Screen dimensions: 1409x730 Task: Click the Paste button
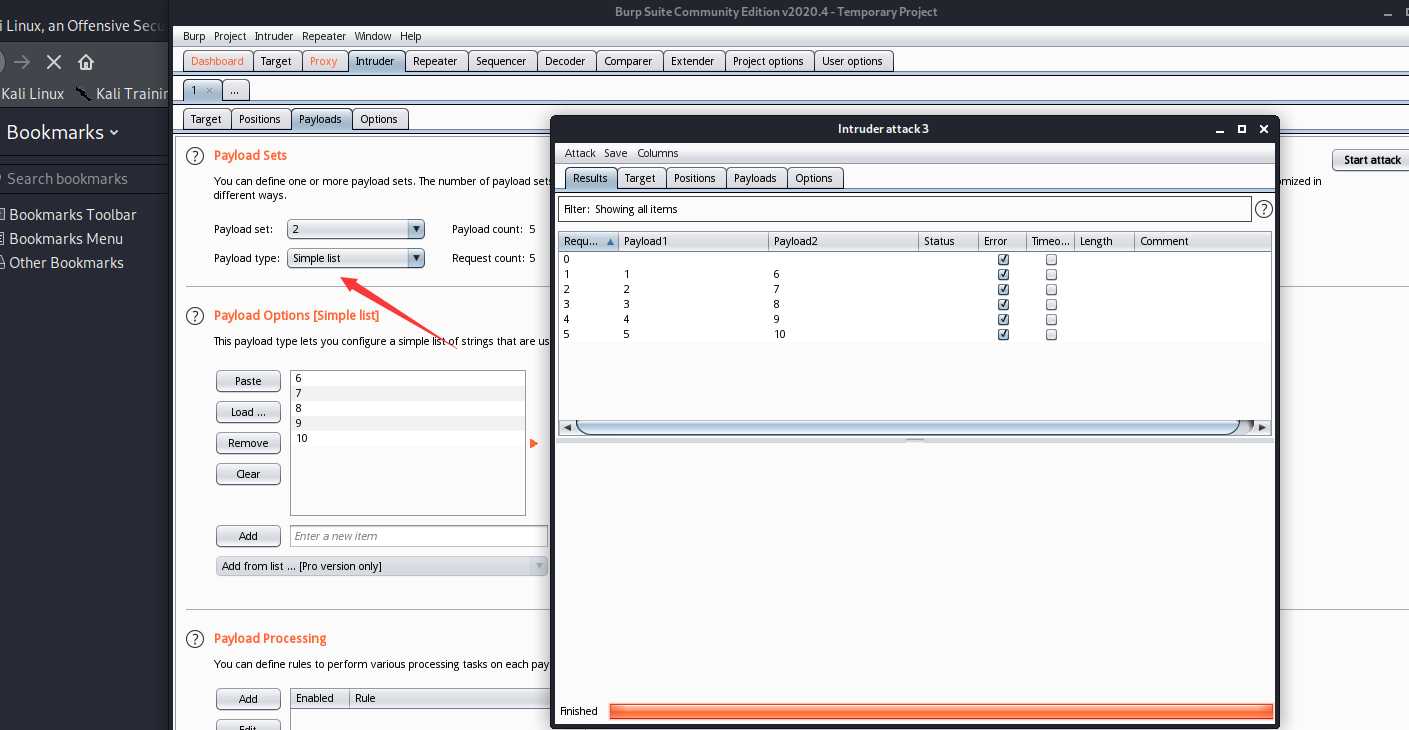248,381
